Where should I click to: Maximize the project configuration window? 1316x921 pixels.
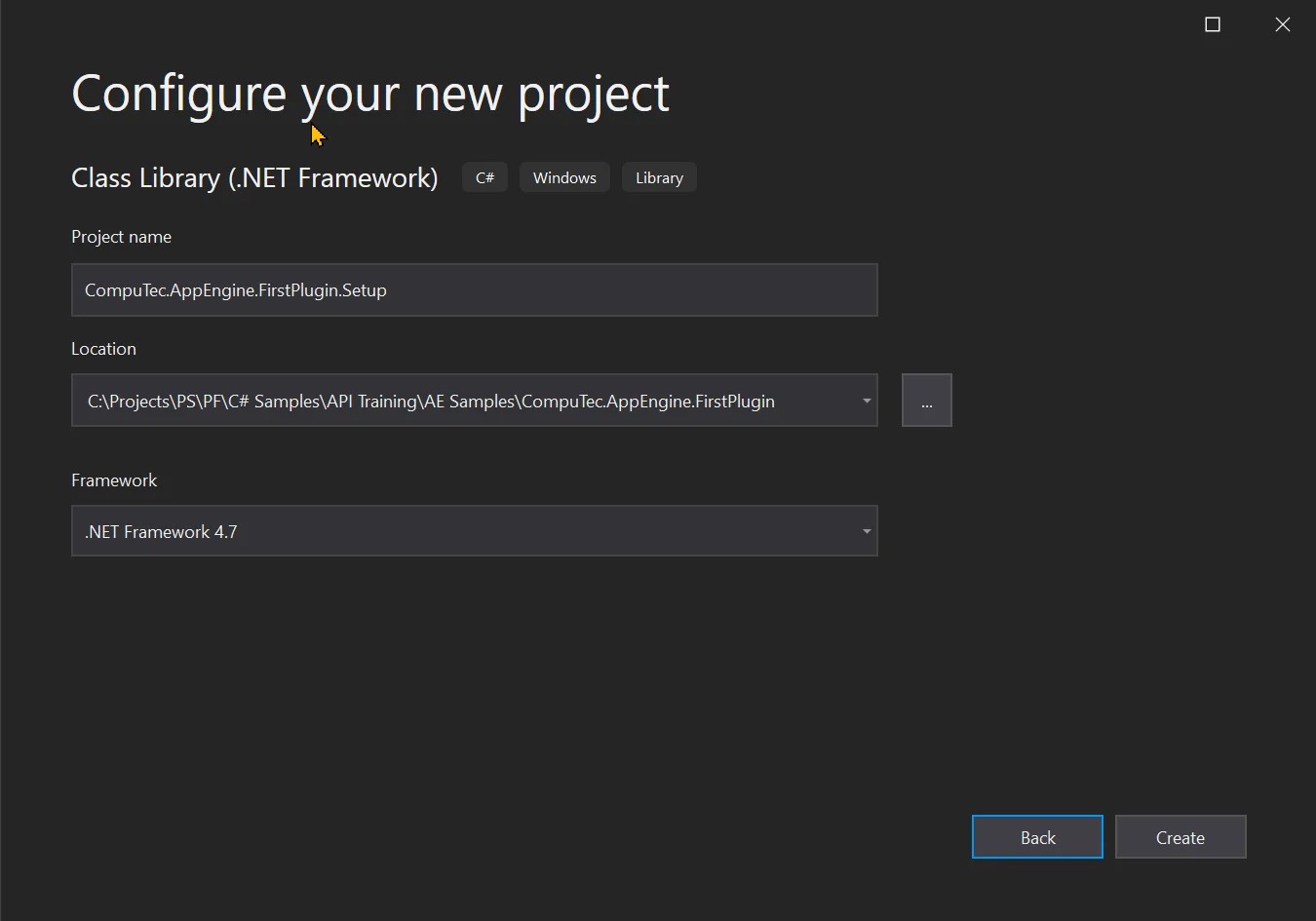(x=1212, y=23)
